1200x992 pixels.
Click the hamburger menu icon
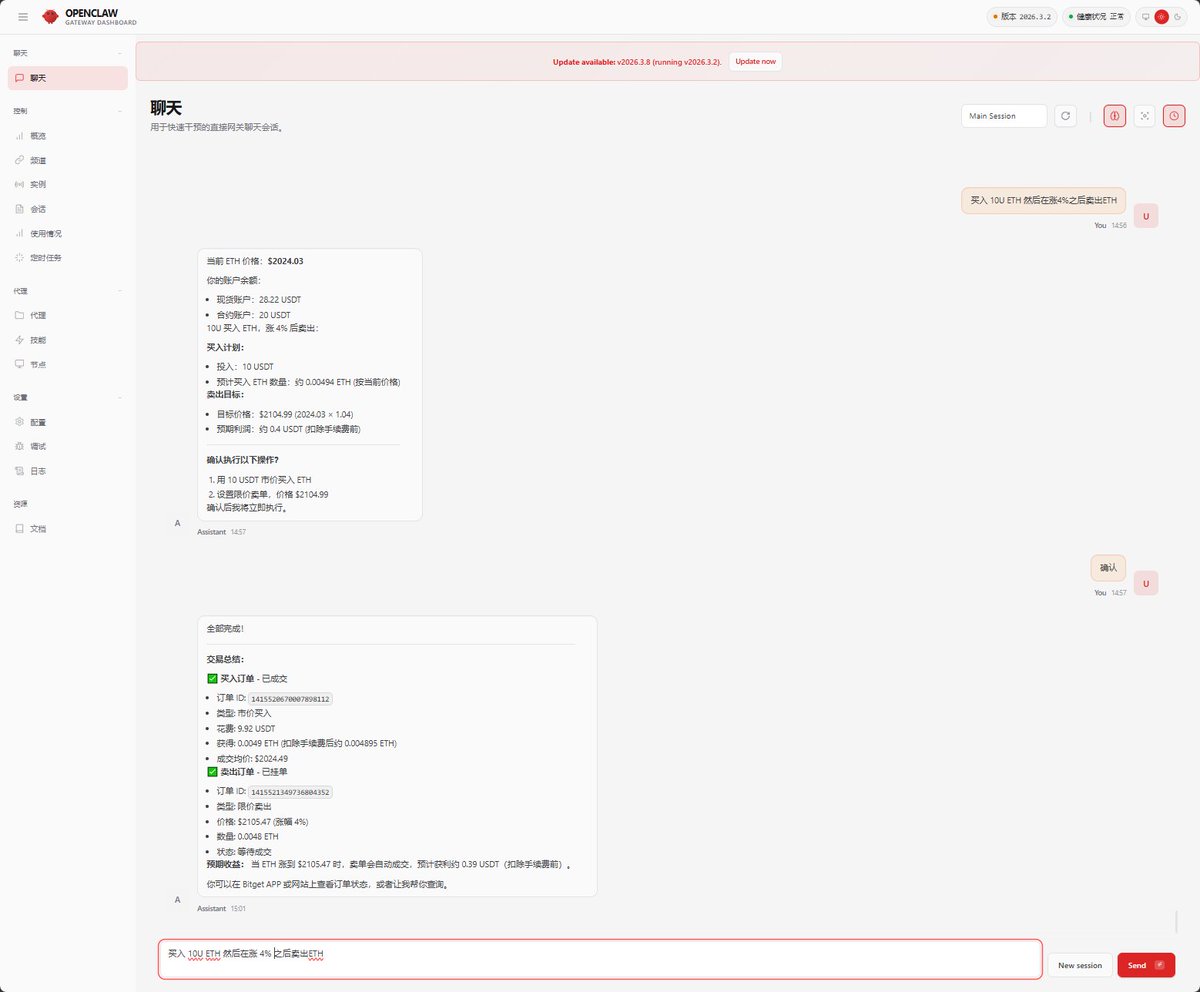(x=23, y=17)
